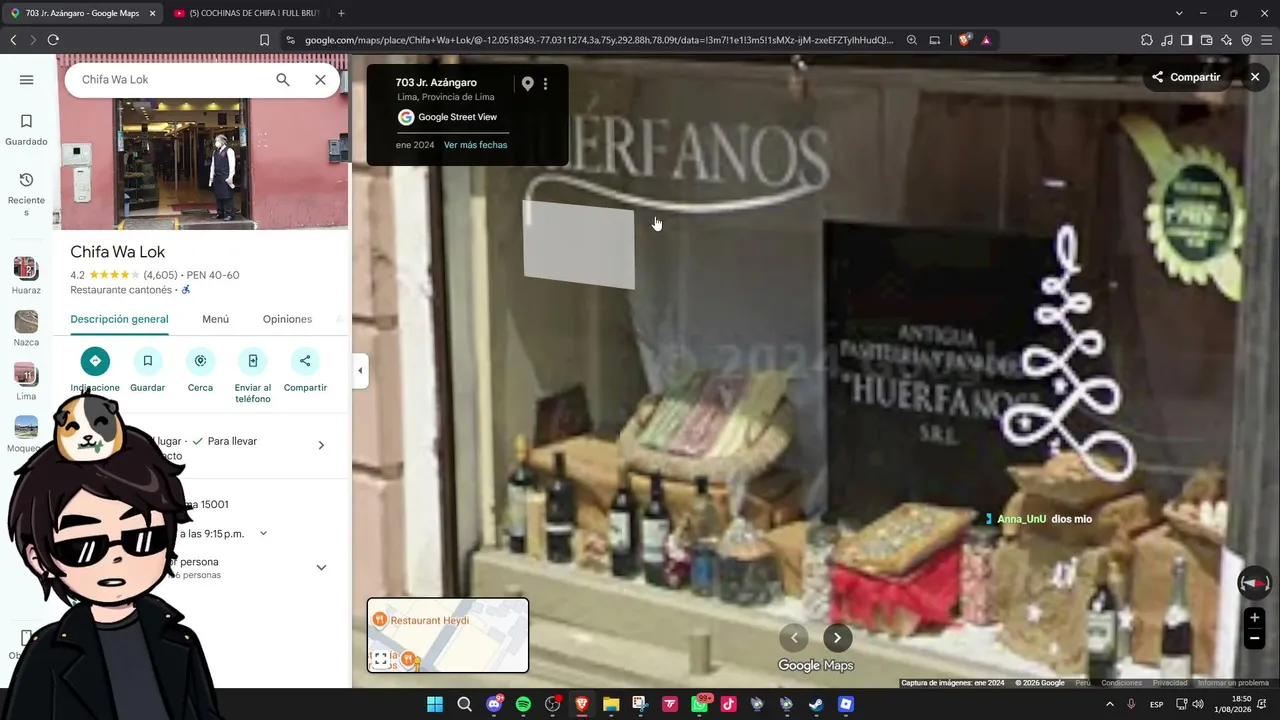Click the search magnifier in Maps search box
This screenshot has height=720, width=1280.
click(283, 80)
